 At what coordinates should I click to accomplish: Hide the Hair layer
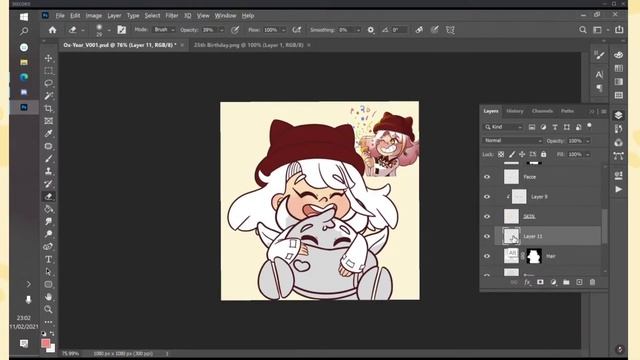coord(487,256)
